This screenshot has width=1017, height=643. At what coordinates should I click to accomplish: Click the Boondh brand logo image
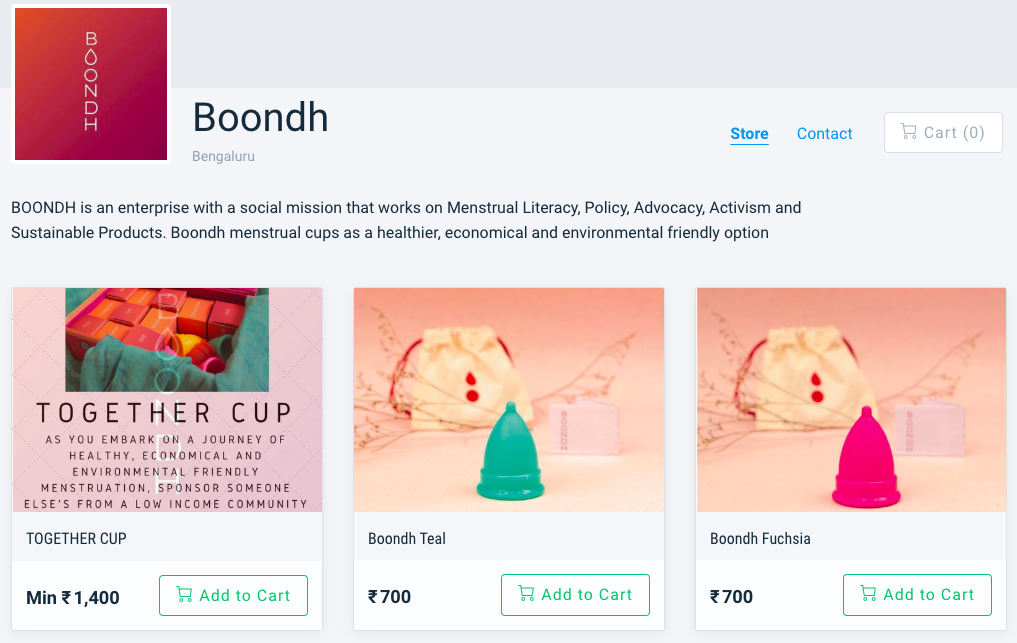point(91,83)
